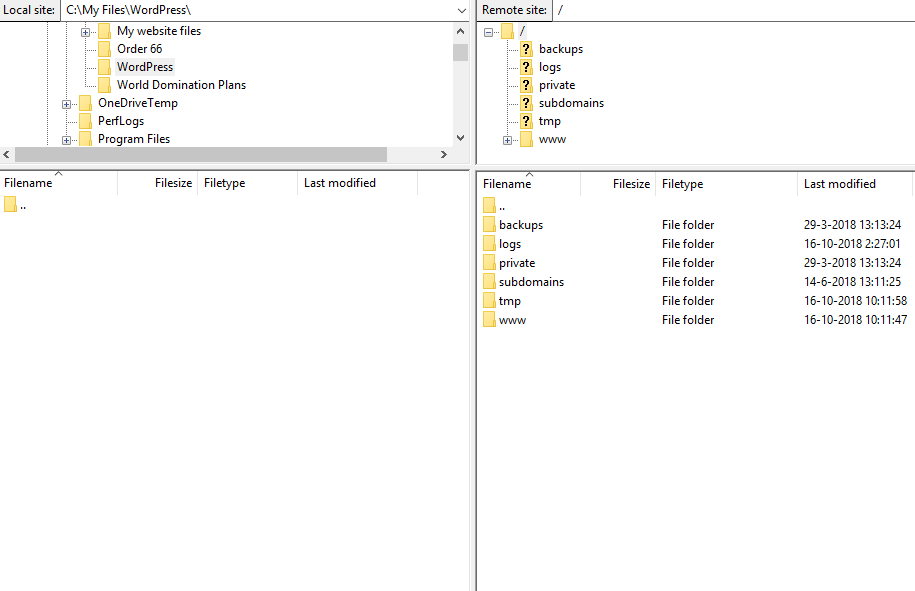Click the Program Files folder icon
915x591 pixels.
(86, 139)
